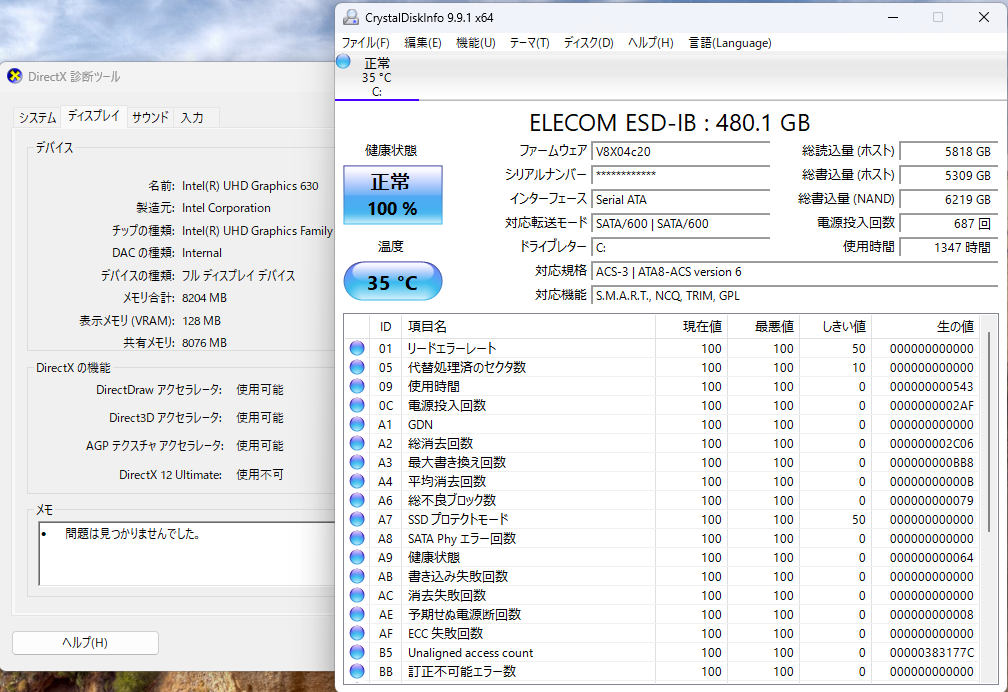
Task: Click status orb for 代替処理済のセクタ数 row
Action: click(357, 367)
